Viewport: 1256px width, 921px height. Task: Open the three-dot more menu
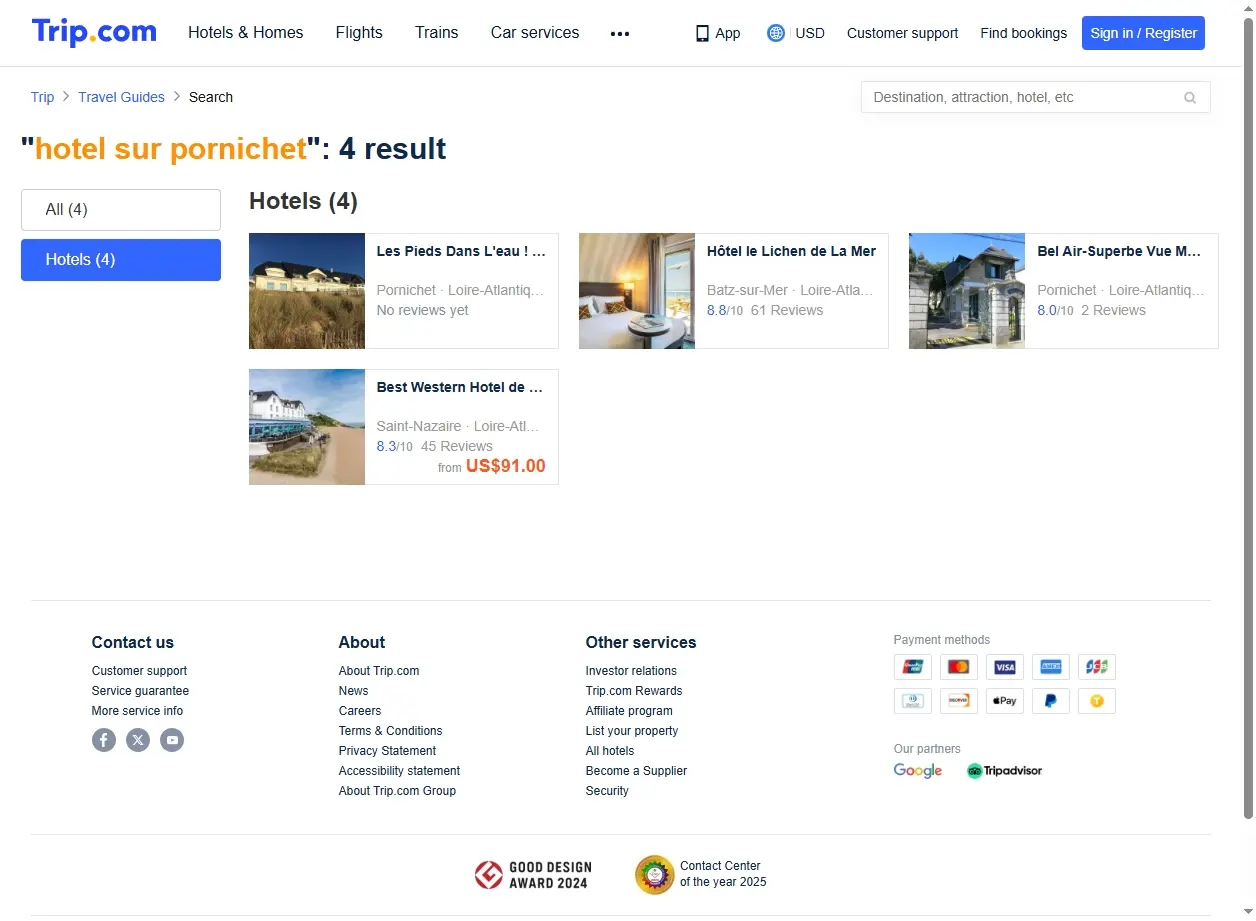pos(620,33)
